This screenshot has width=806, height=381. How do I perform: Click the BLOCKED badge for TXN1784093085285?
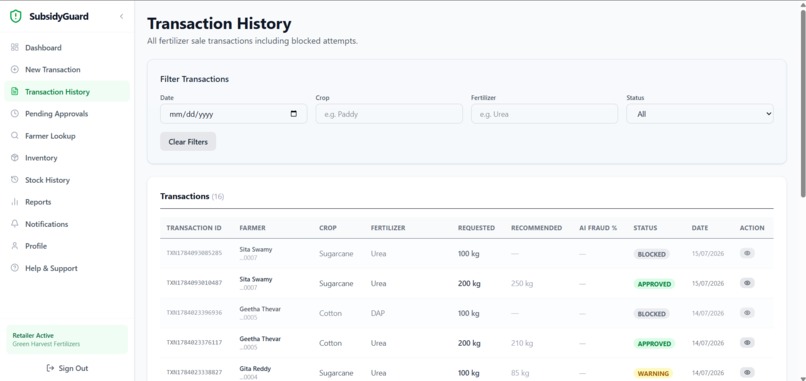click(651, 254)
